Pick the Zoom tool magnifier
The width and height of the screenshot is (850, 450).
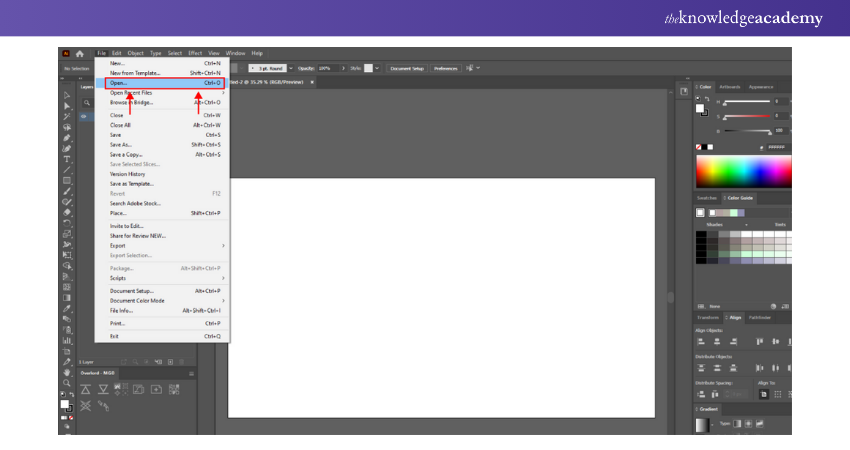coord(67,382)
